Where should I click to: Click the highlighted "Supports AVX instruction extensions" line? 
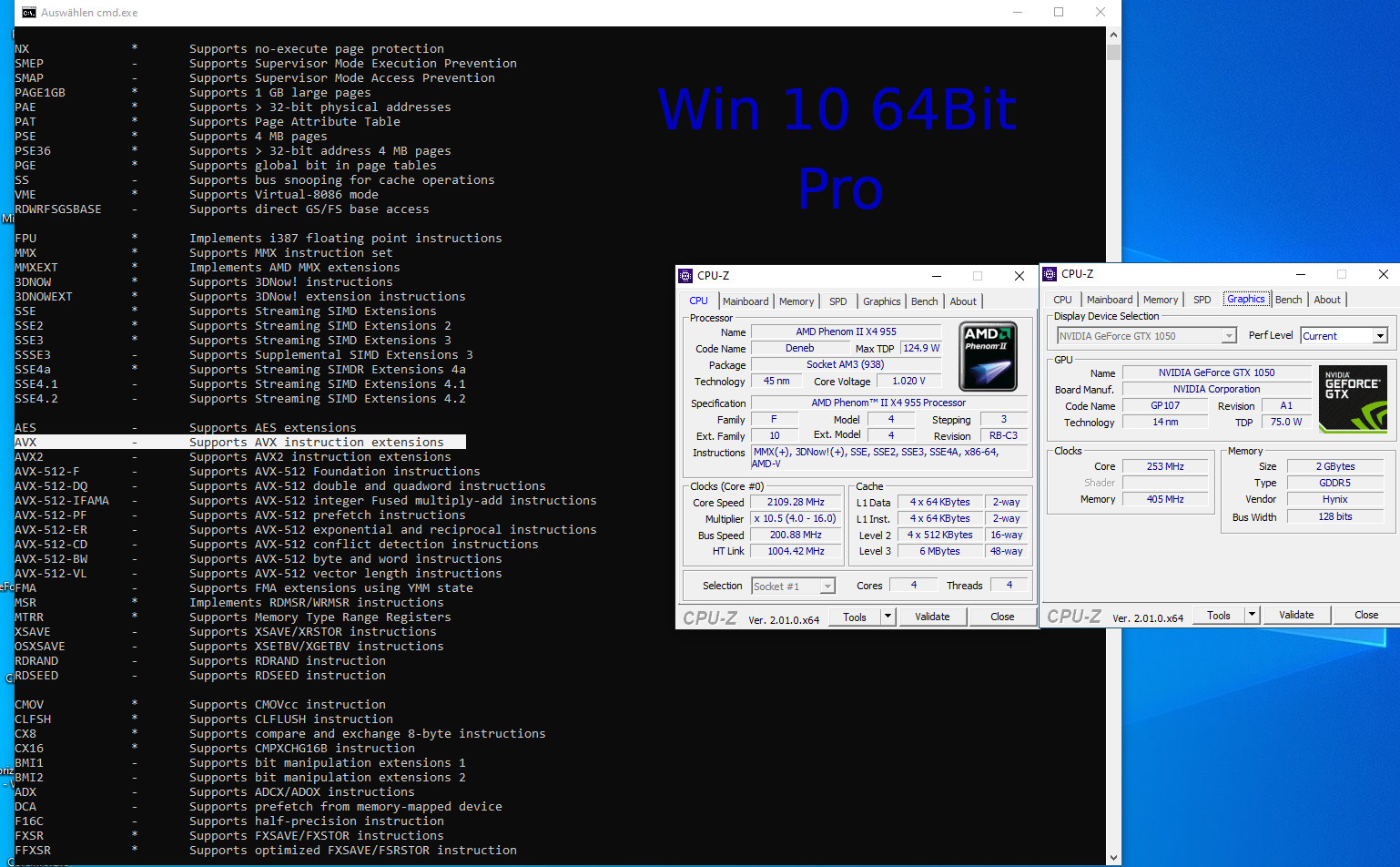tap(240, 442)
